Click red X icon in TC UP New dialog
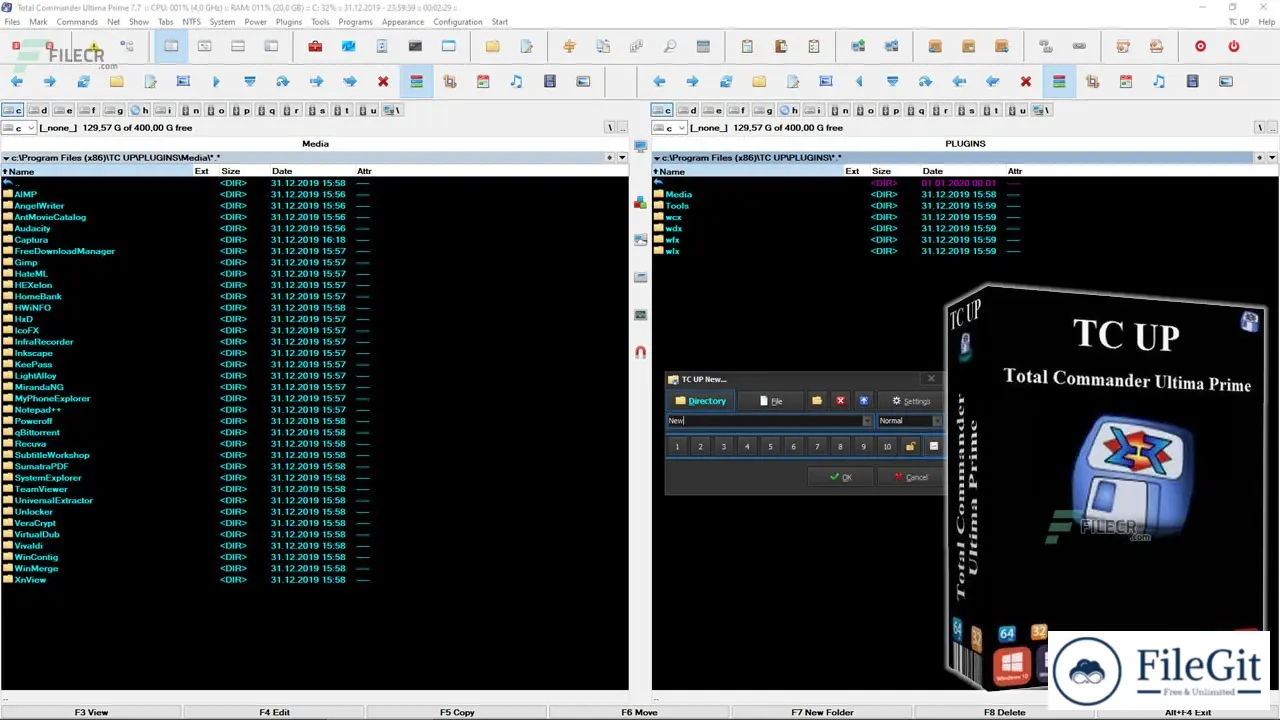 [x=840, y=401]
